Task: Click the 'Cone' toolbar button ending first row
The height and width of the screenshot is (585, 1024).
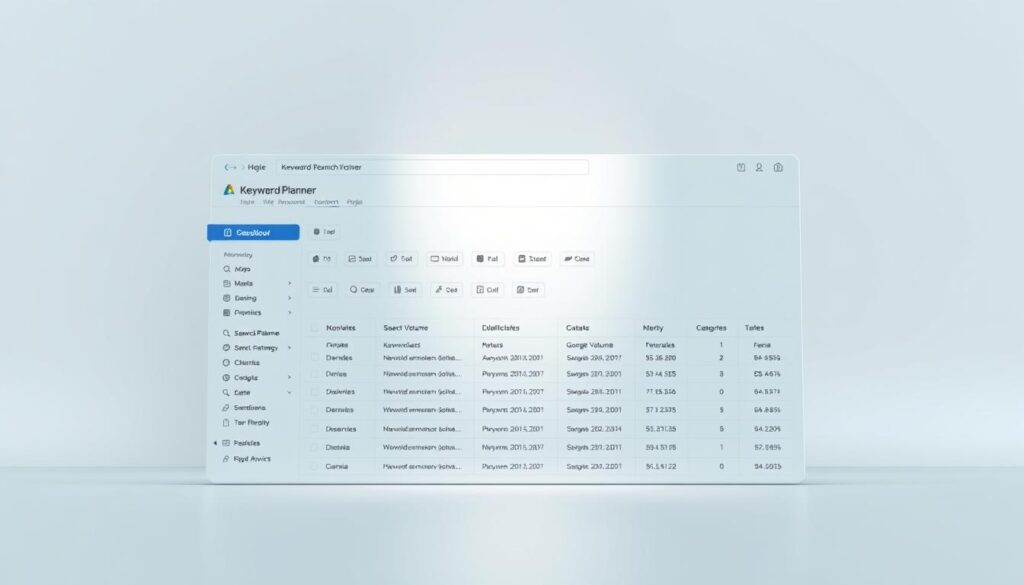Action: pos(577,259)
